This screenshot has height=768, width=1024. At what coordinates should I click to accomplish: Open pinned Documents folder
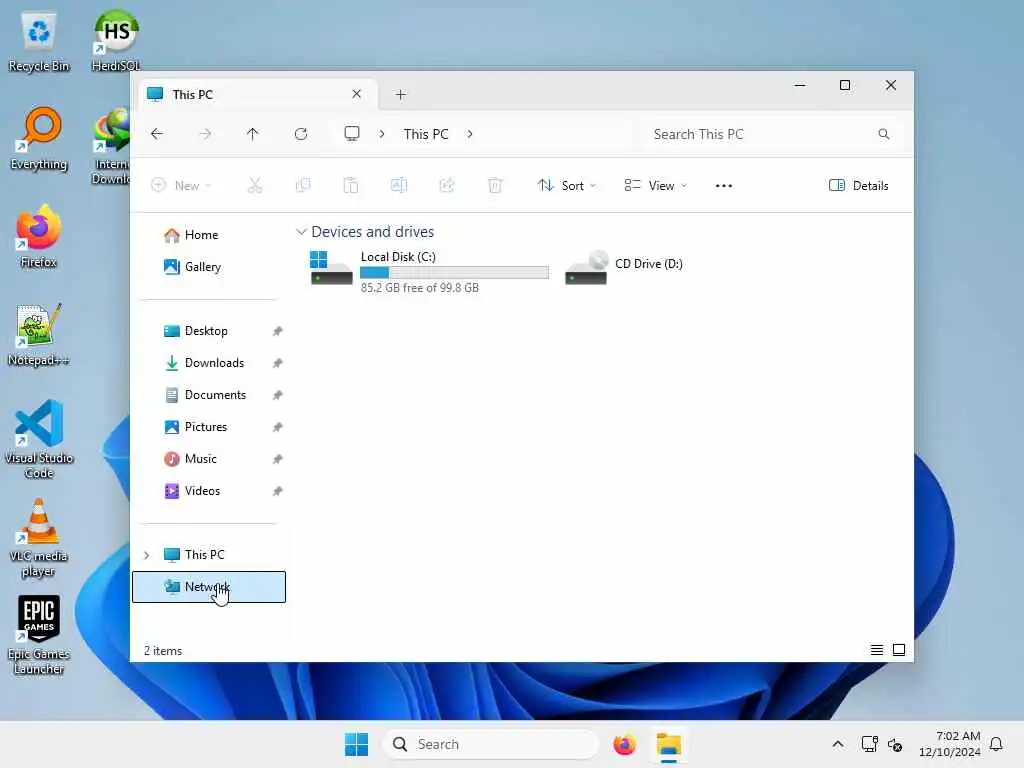[x=215, y=394]
